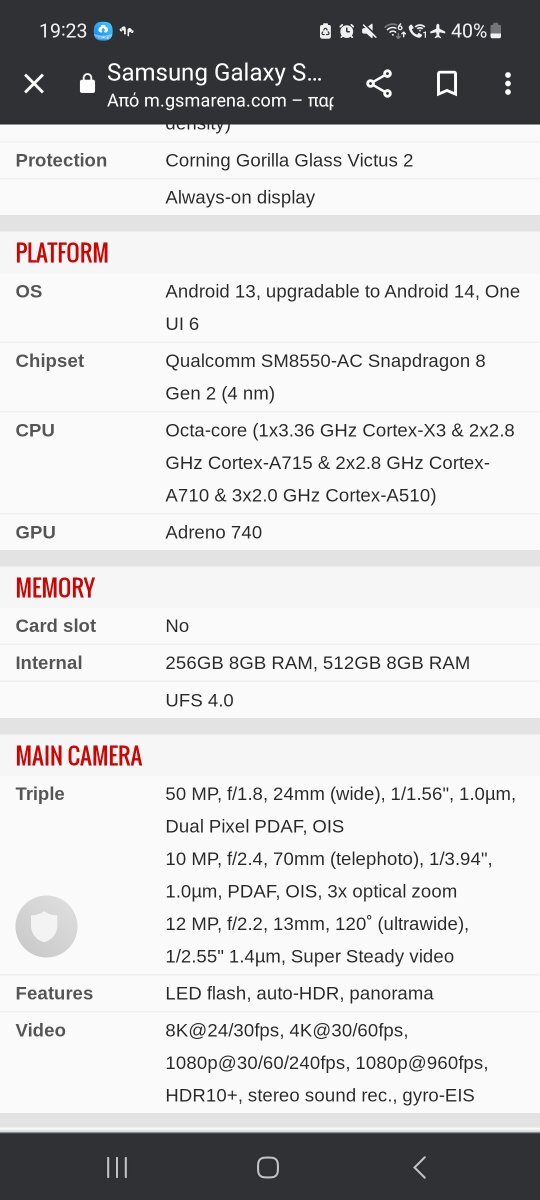This screenshot has height=1200, width=540.
Task: Close the Chrome custom tab
Action: (34, 84)
